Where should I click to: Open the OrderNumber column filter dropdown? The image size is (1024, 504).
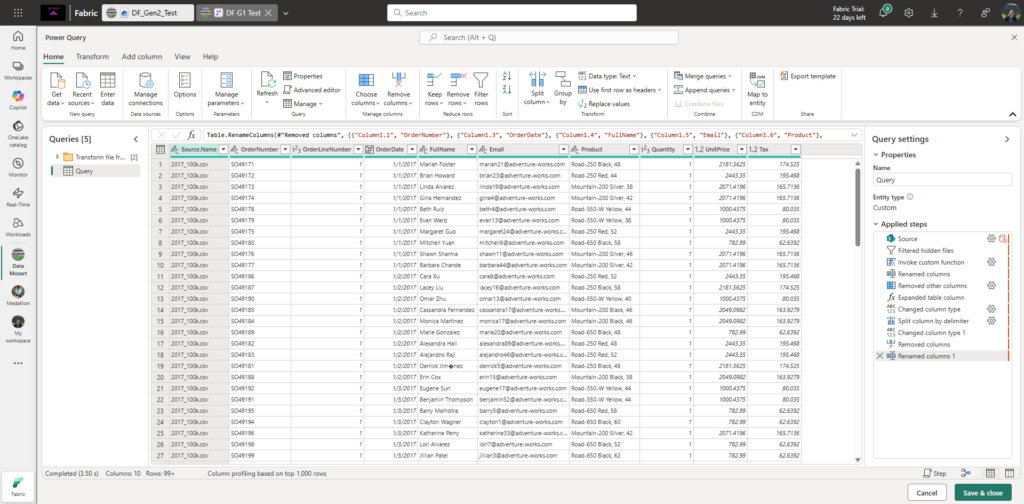pos(284,150)
